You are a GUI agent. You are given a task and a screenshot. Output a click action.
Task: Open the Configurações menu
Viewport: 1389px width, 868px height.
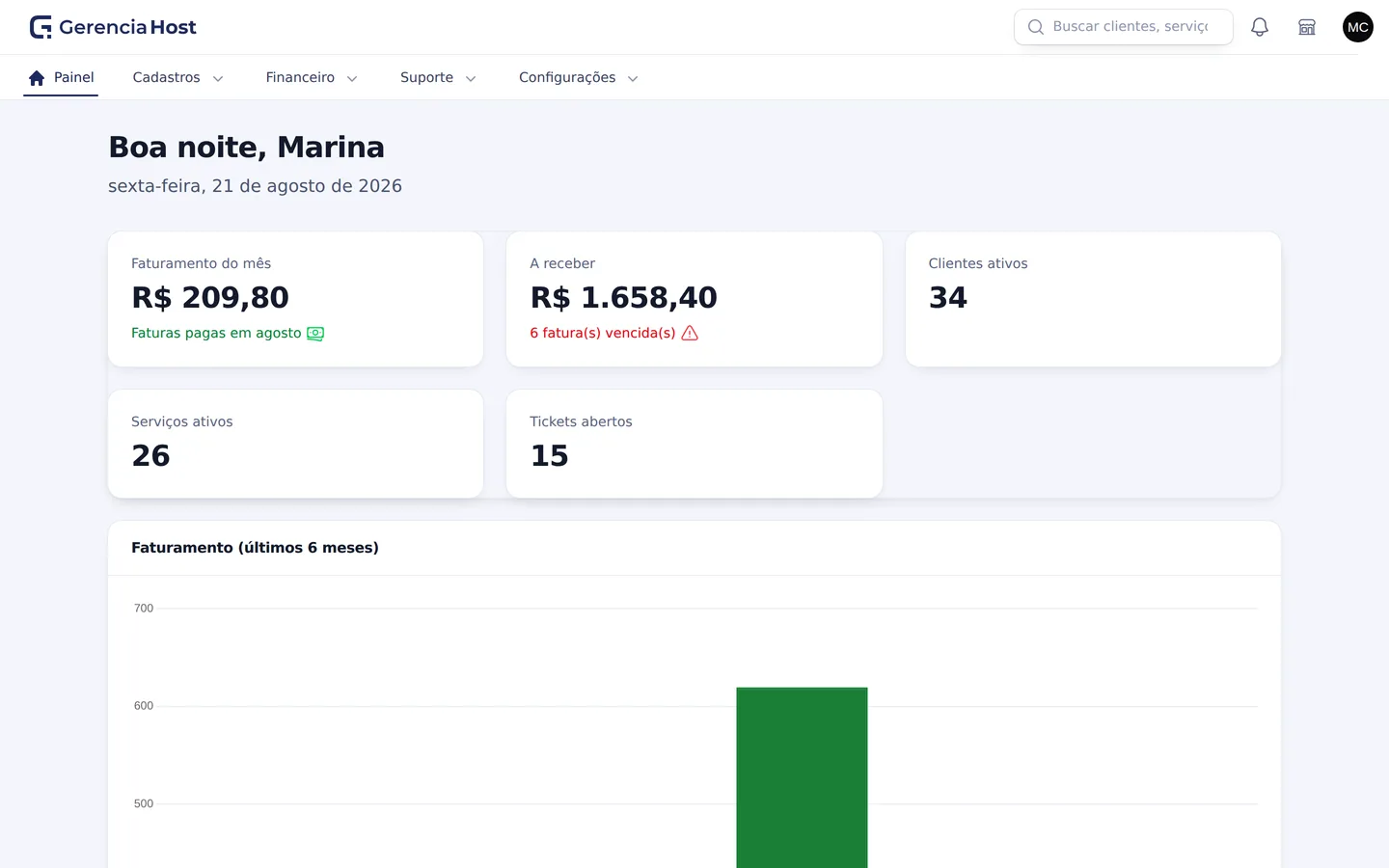point(579,78)
